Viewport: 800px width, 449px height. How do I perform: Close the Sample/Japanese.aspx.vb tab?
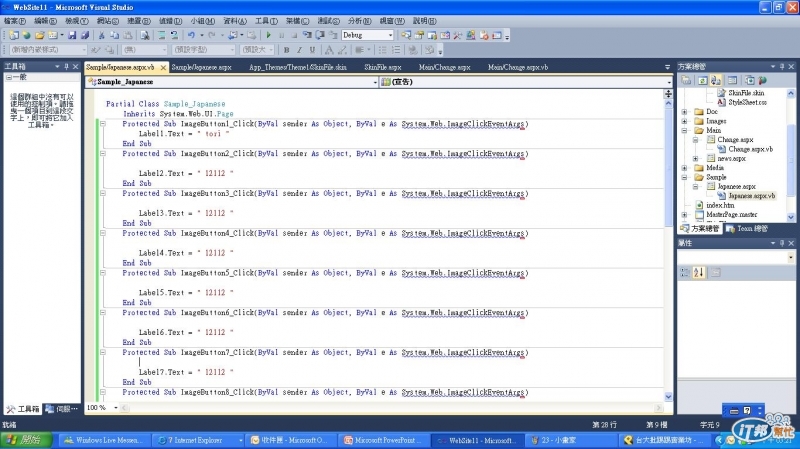(x=163, y=67)
